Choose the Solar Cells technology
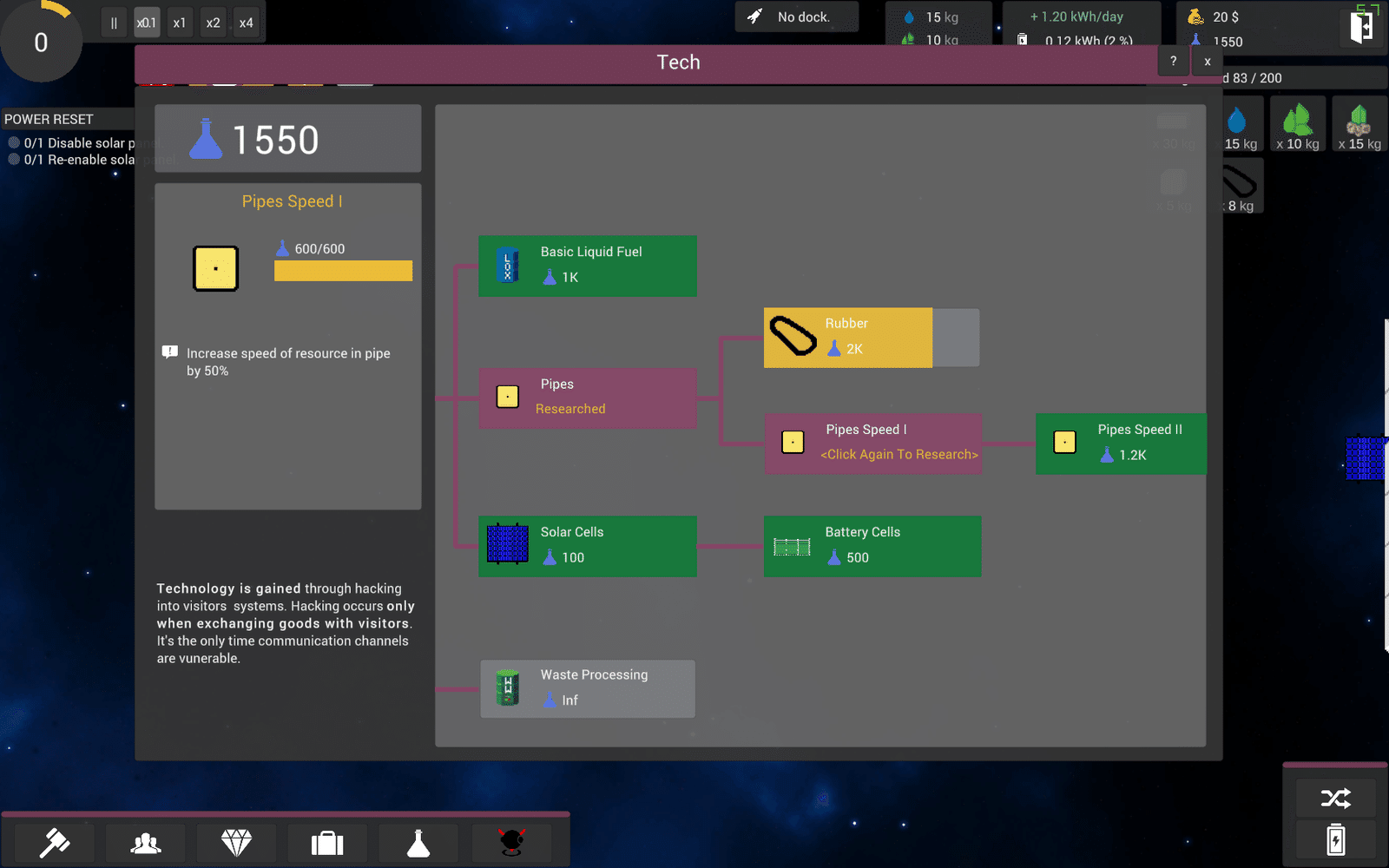This screenshot has width=1389, height=868. tap(588, 547)
